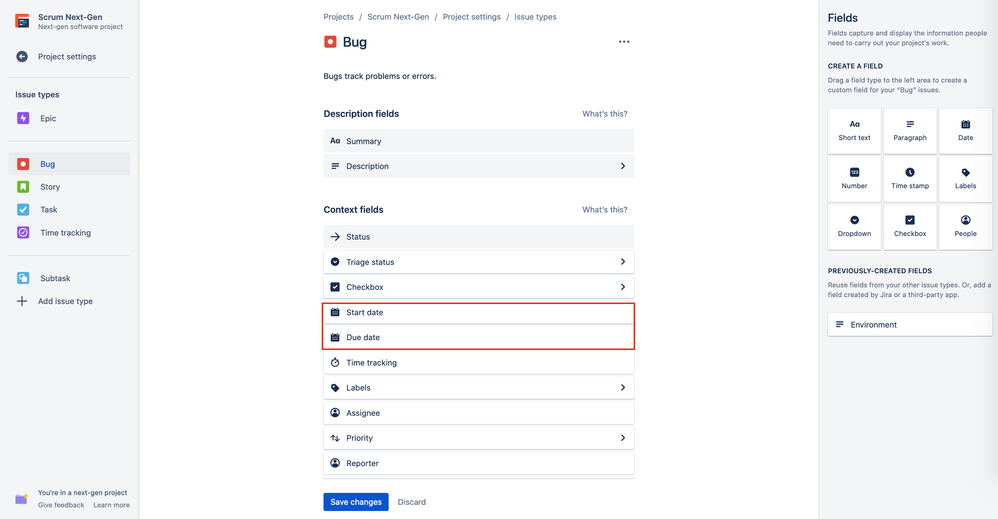Click the calendar icon on Due date

tap(335, 338)
